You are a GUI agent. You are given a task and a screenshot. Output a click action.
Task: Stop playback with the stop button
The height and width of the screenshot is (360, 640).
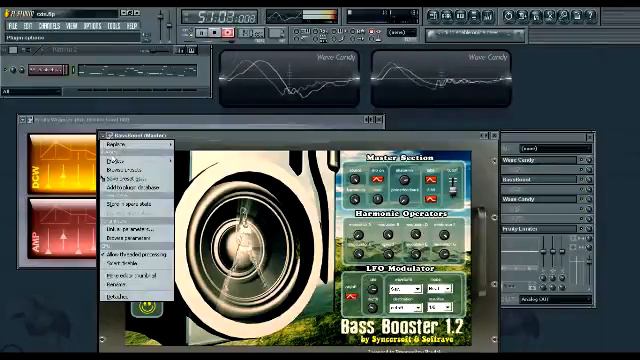pyautogui.click(x=215, y=33)
